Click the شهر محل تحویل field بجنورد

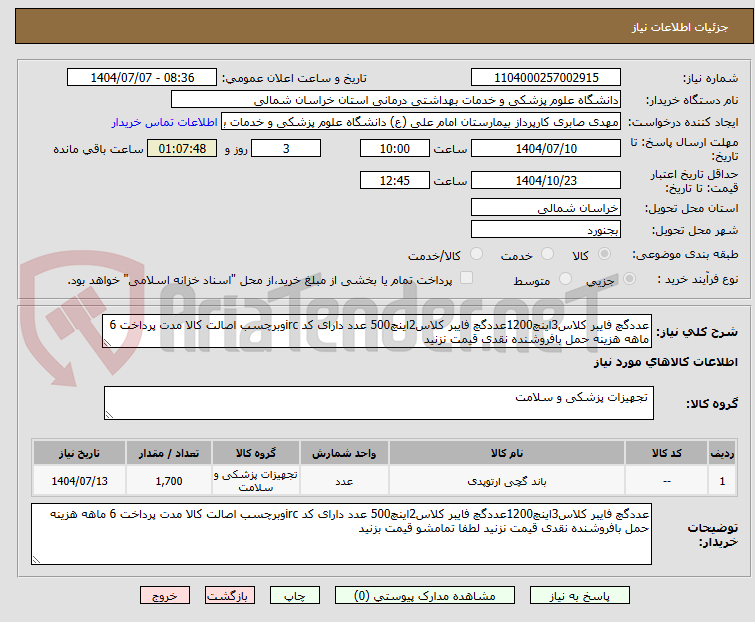546,230
